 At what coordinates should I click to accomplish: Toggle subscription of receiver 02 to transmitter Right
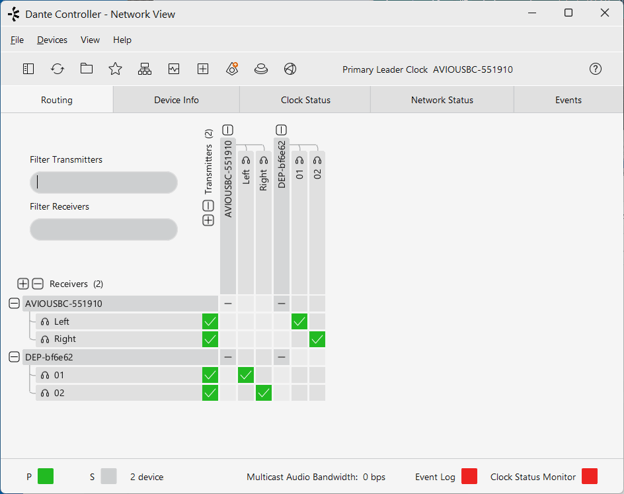[x=263, y=393]
